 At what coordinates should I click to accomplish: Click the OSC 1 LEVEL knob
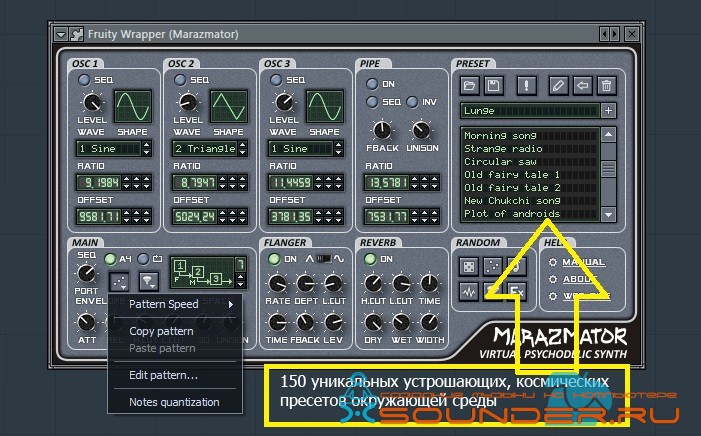92,102
